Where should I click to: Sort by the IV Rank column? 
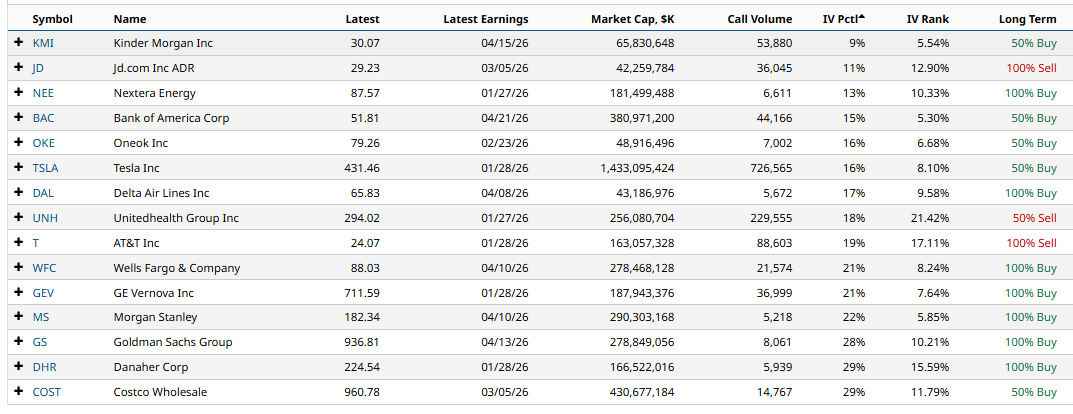coord(927,19)
